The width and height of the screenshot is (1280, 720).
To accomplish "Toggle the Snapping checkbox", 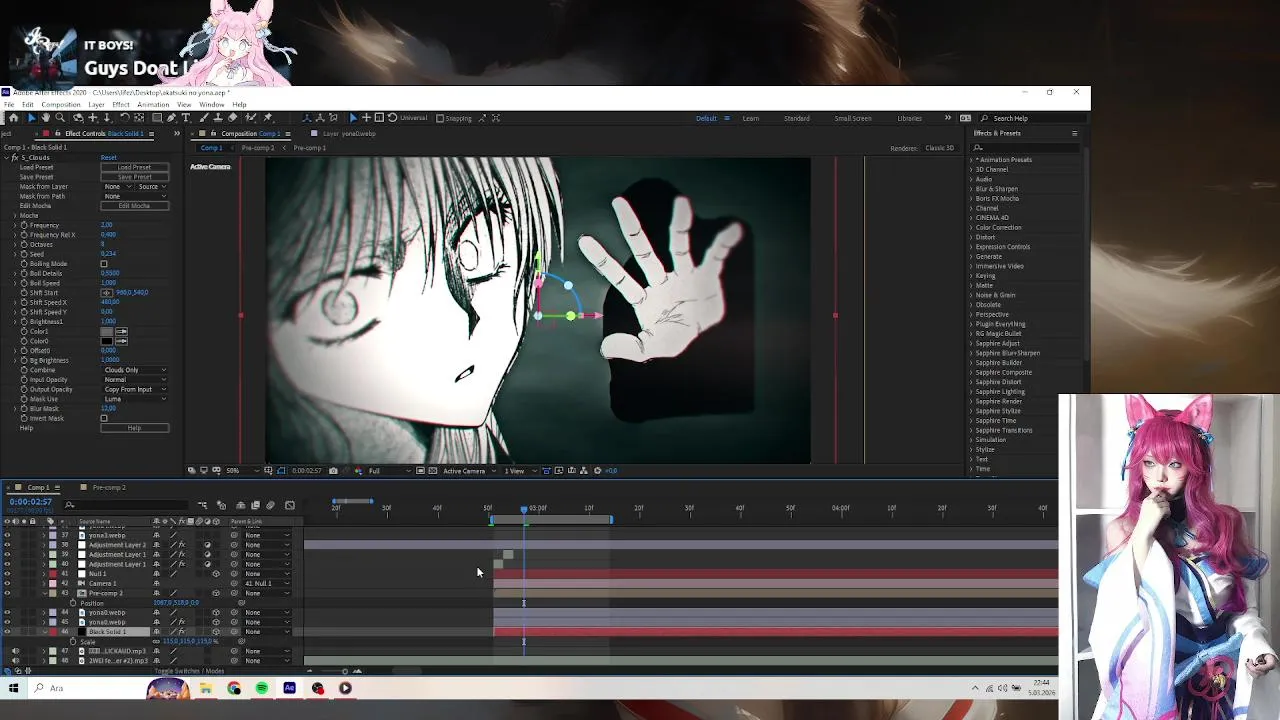I will [x=439, y=118].
